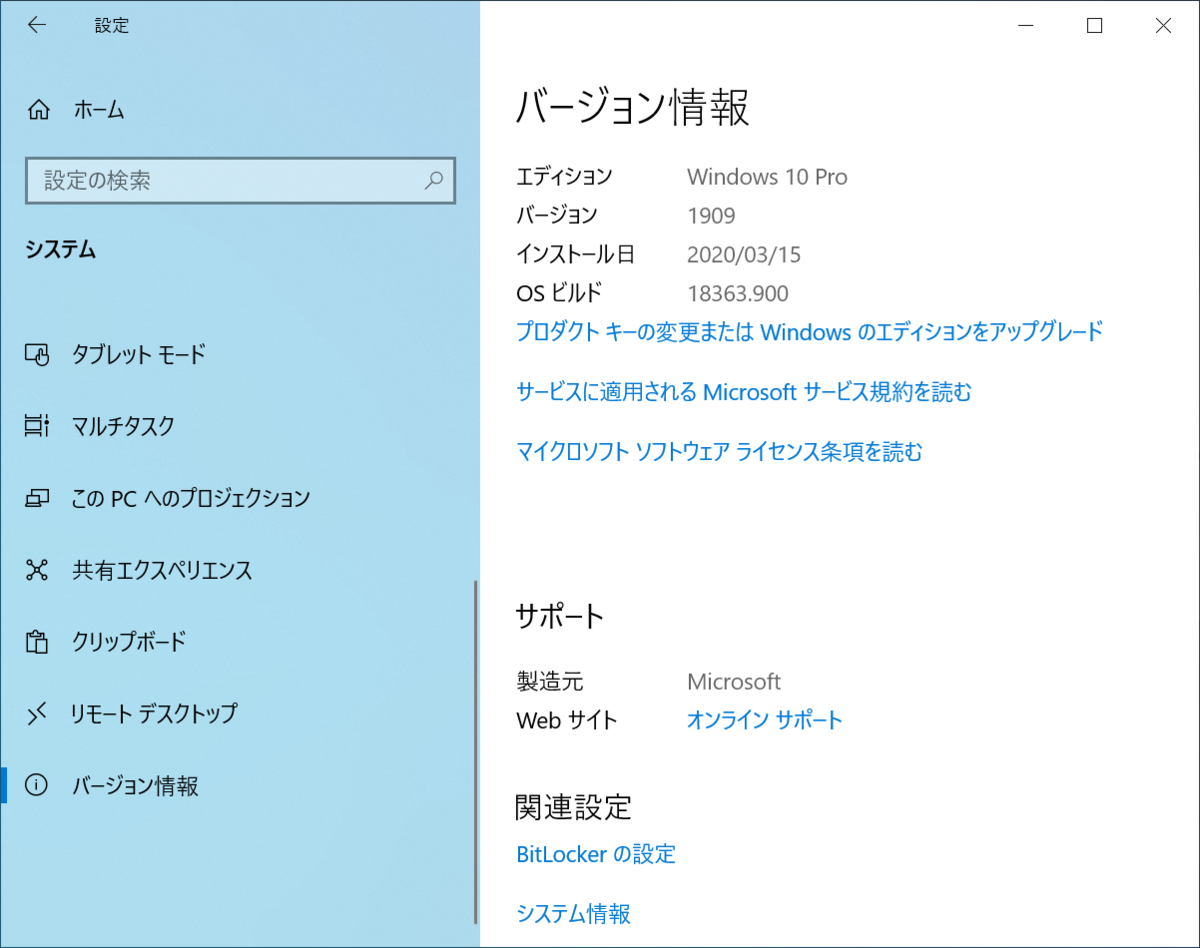Viewport: 1200px width, 948px height.
Task: Click OS build value 18363.900
Action: pos(738,294)
